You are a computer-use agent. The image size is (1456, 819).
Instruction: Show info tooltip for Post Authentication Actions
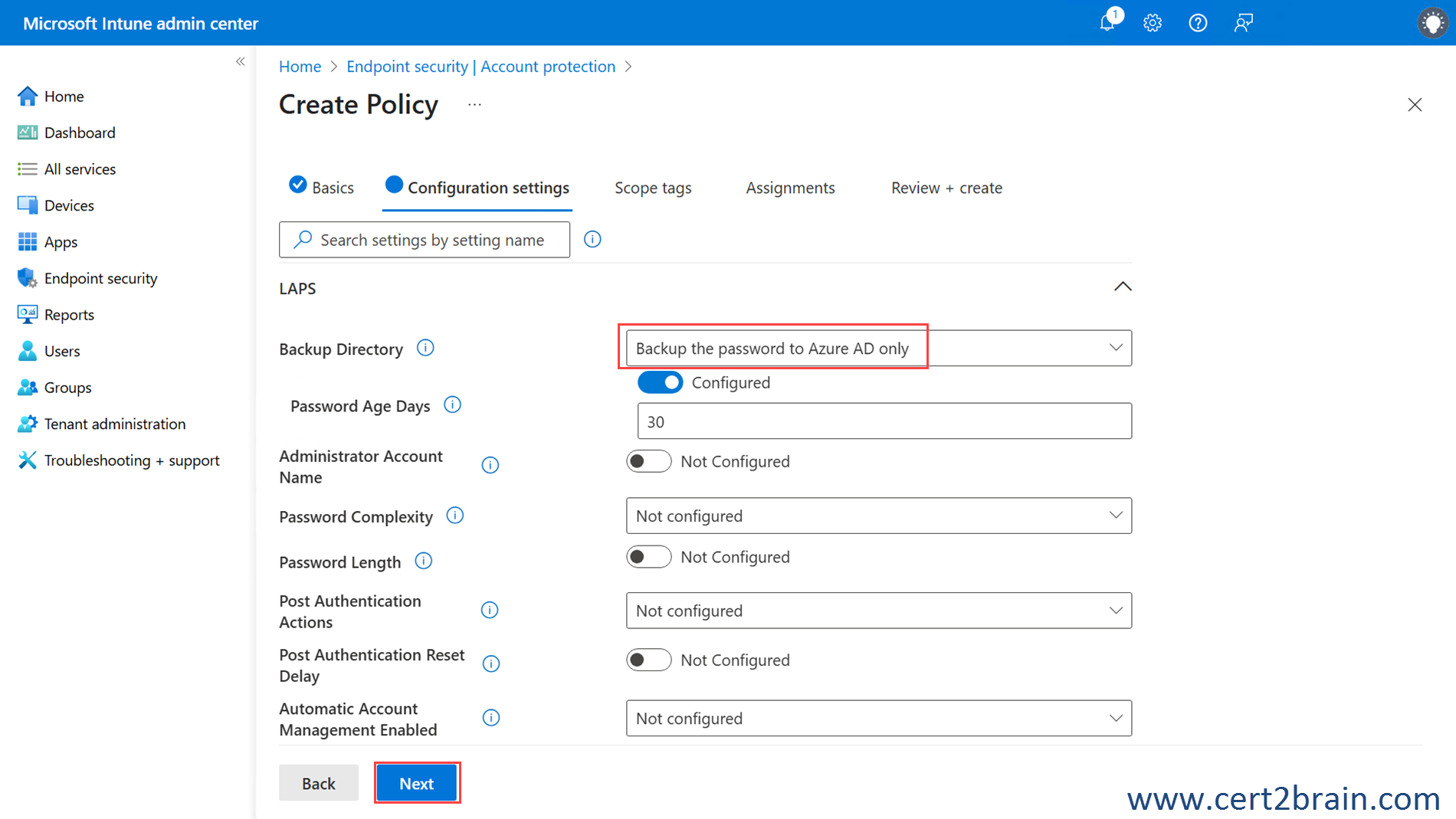(x=490, y=610)
